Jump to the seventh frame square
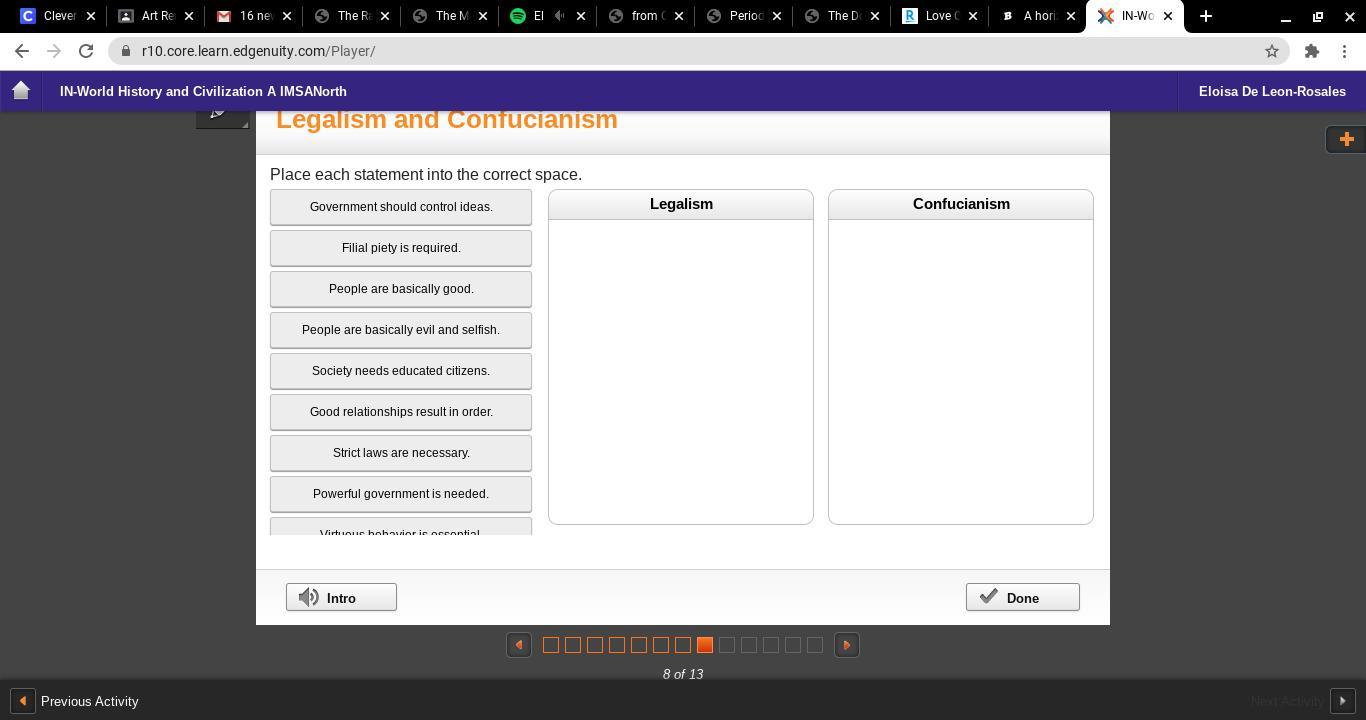Image resolution: width=1366 pixels, height=720 pixels. click(x=683, y=645)
